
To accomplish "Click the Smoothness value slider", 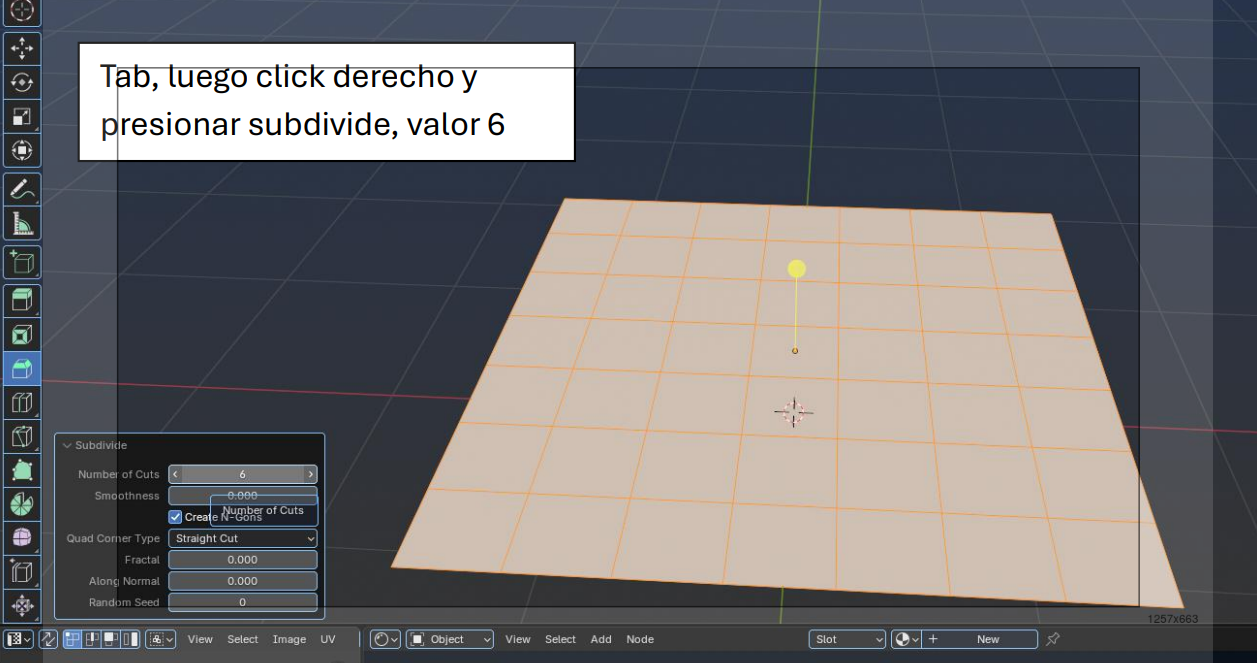I will (243, 495).
